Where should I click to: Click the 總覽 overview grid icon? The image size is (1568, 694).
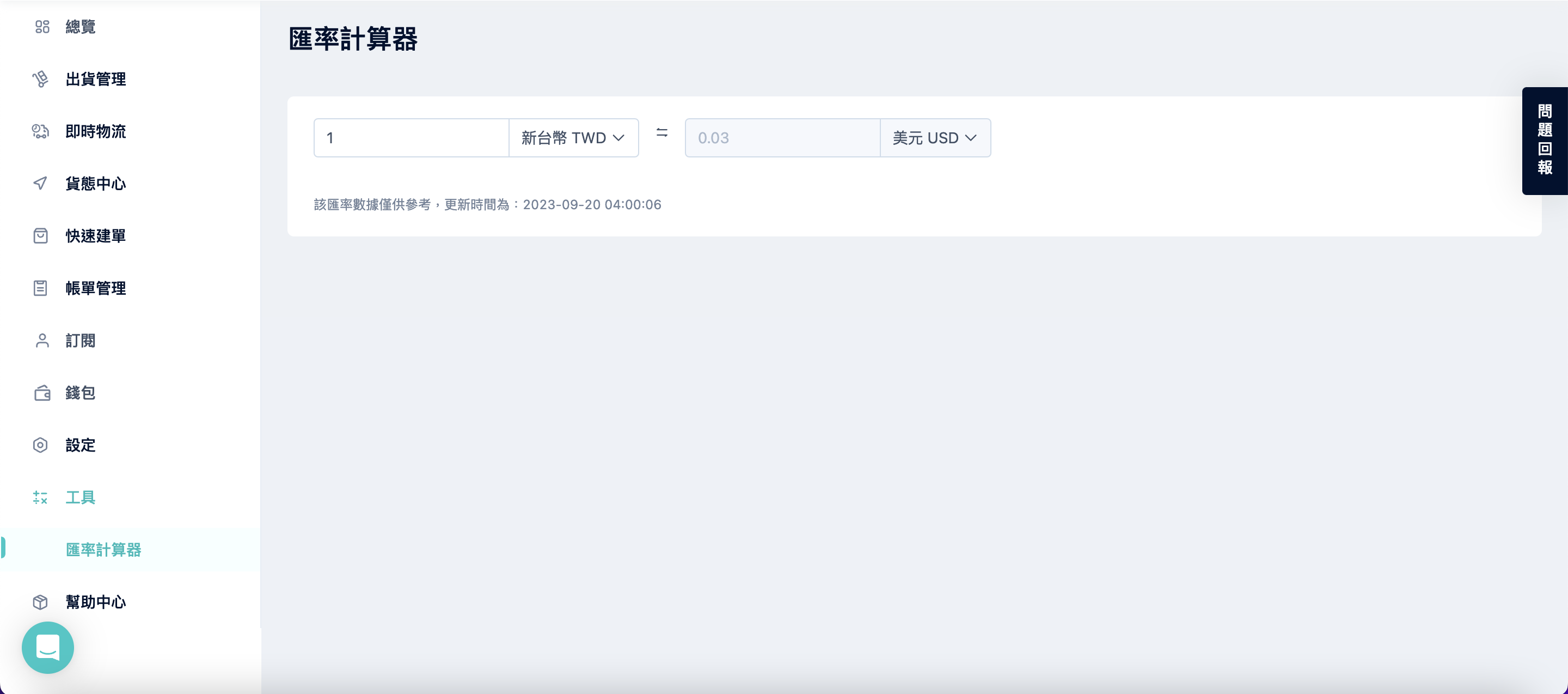pyautogui.click(x=42, y=27)
